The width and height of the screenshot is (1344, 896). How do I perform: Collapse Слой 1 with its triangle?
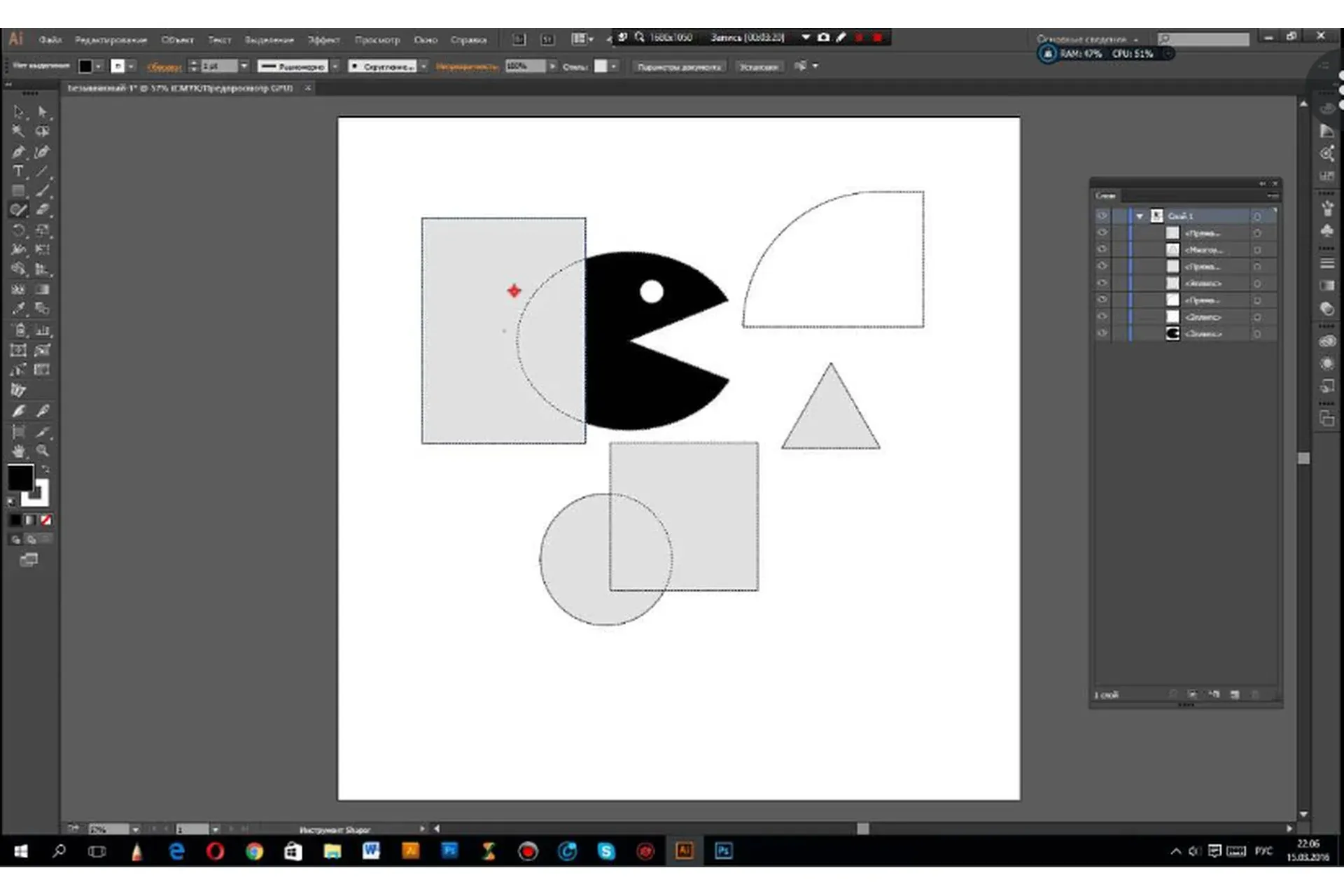tap(1140, 216)
